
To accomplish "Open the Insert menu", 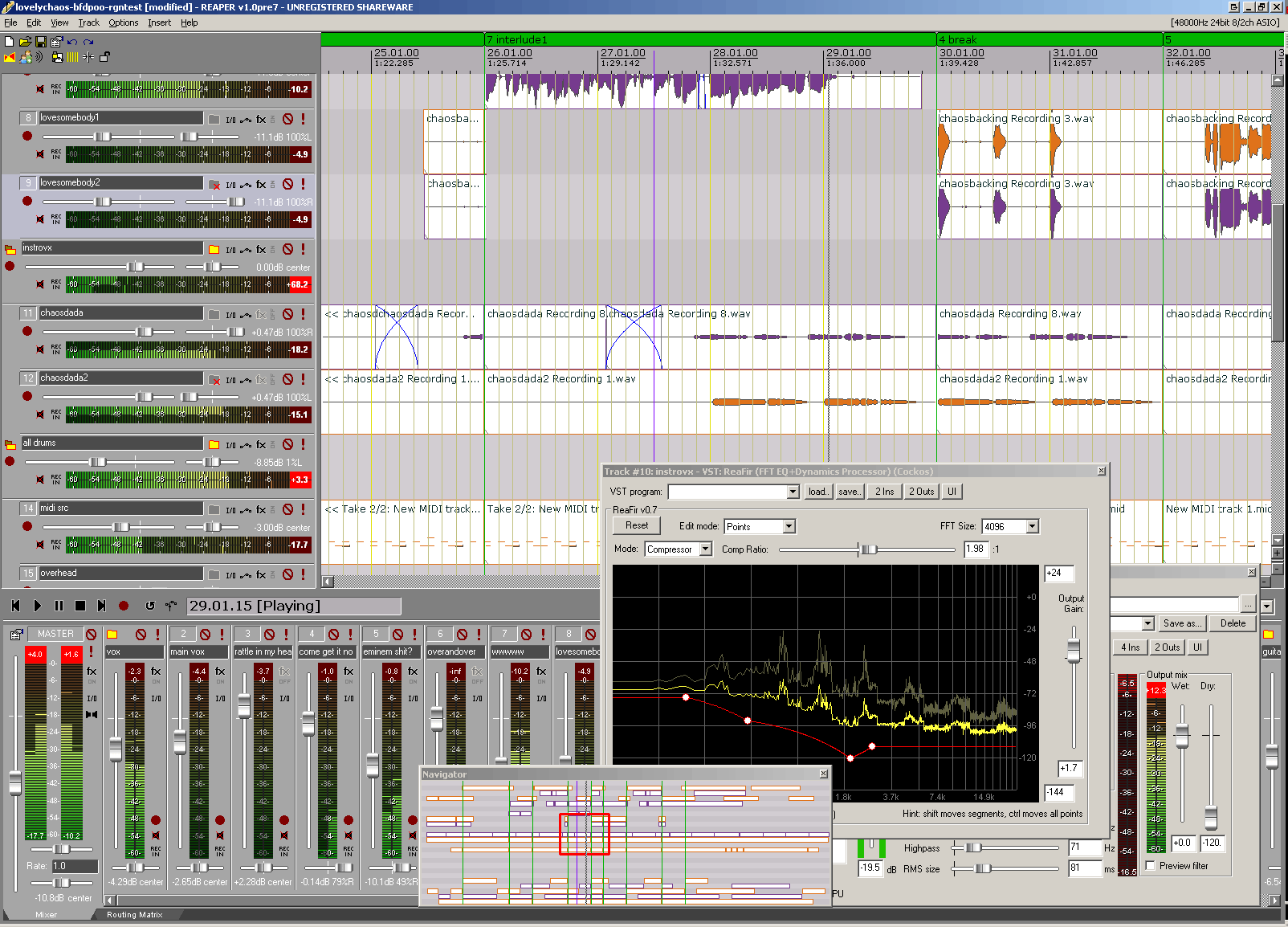I will coord(159,22).
